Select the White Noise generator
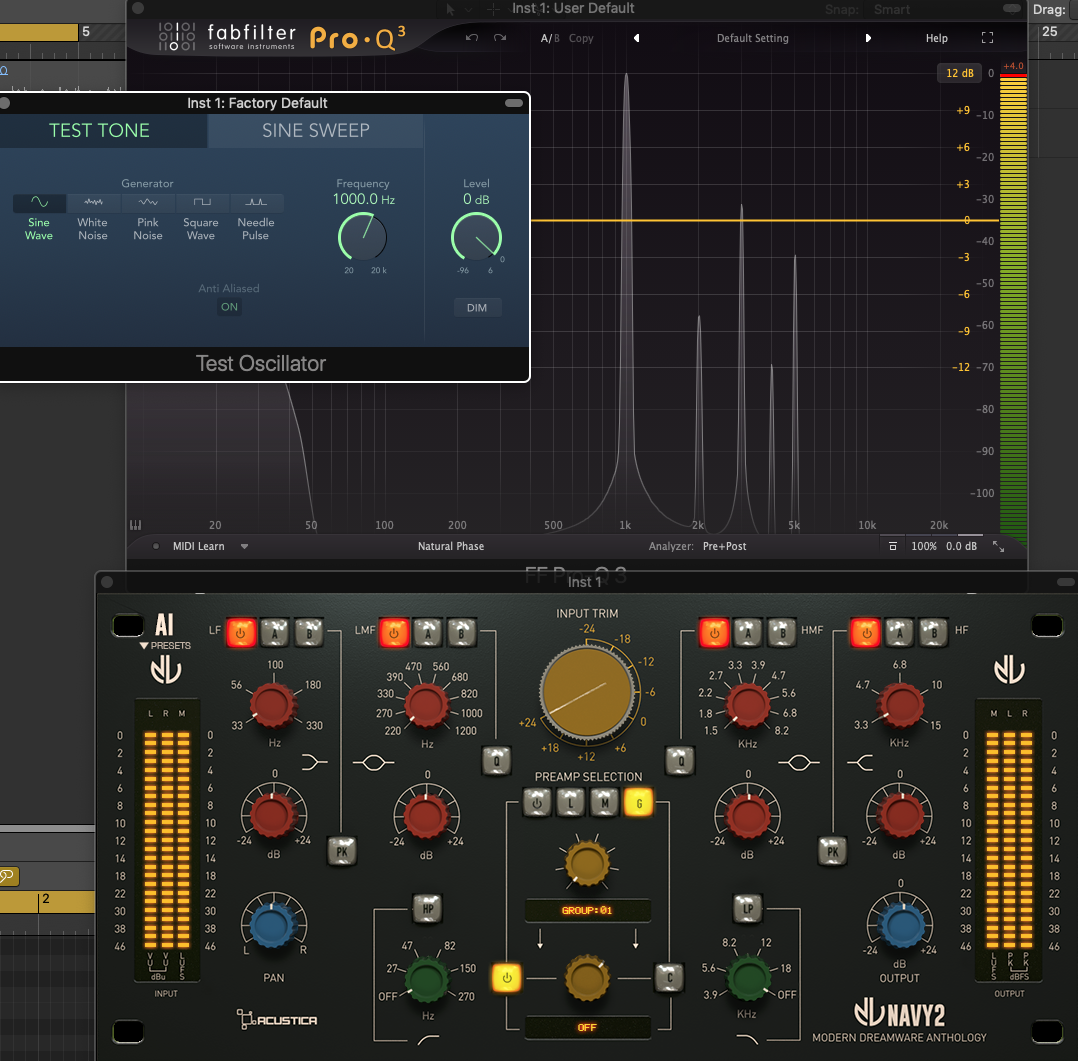 click(93, 217)
